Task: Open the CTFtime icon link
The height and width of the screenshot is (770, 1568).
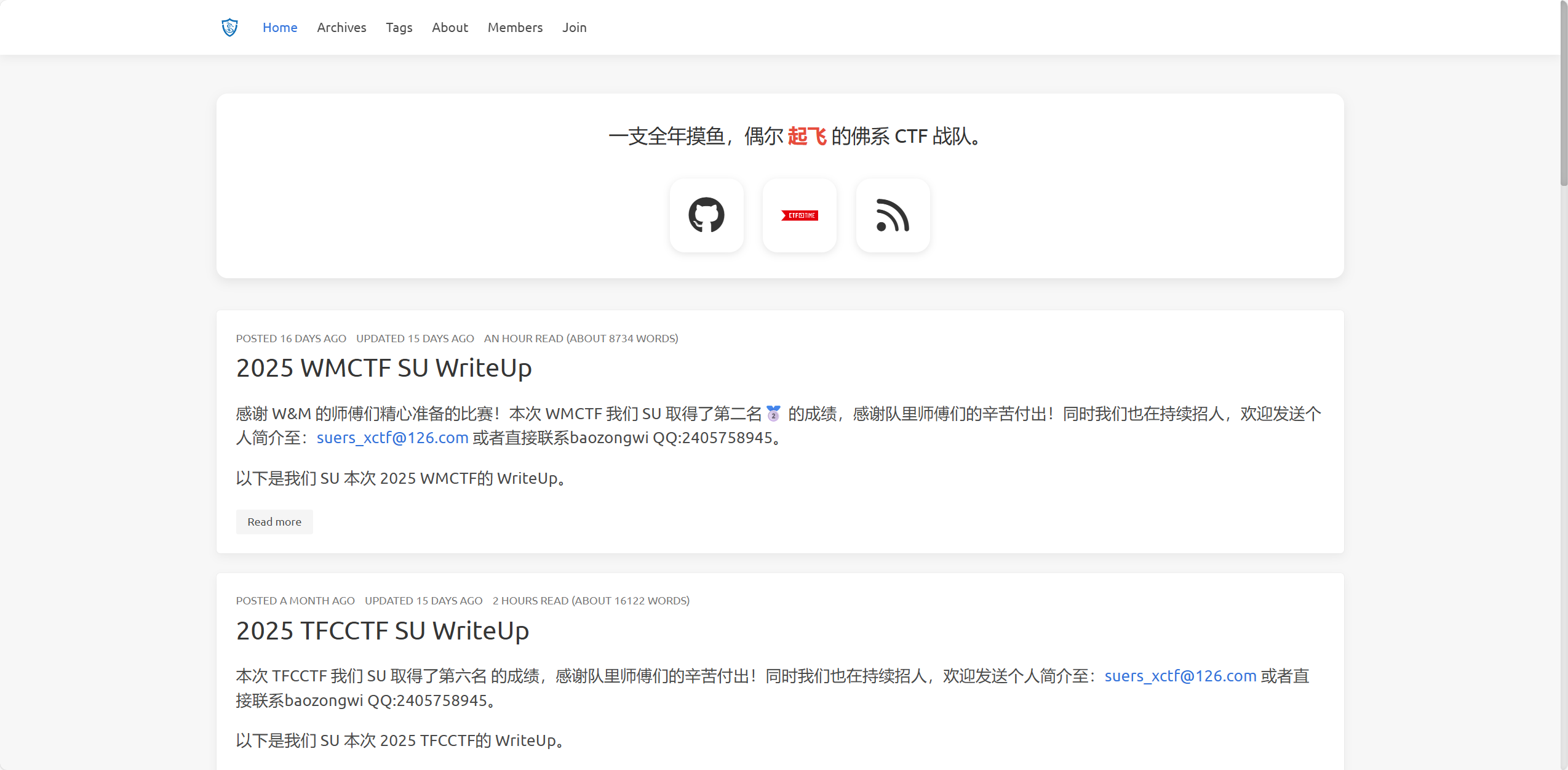Action: tap(799, 215)
